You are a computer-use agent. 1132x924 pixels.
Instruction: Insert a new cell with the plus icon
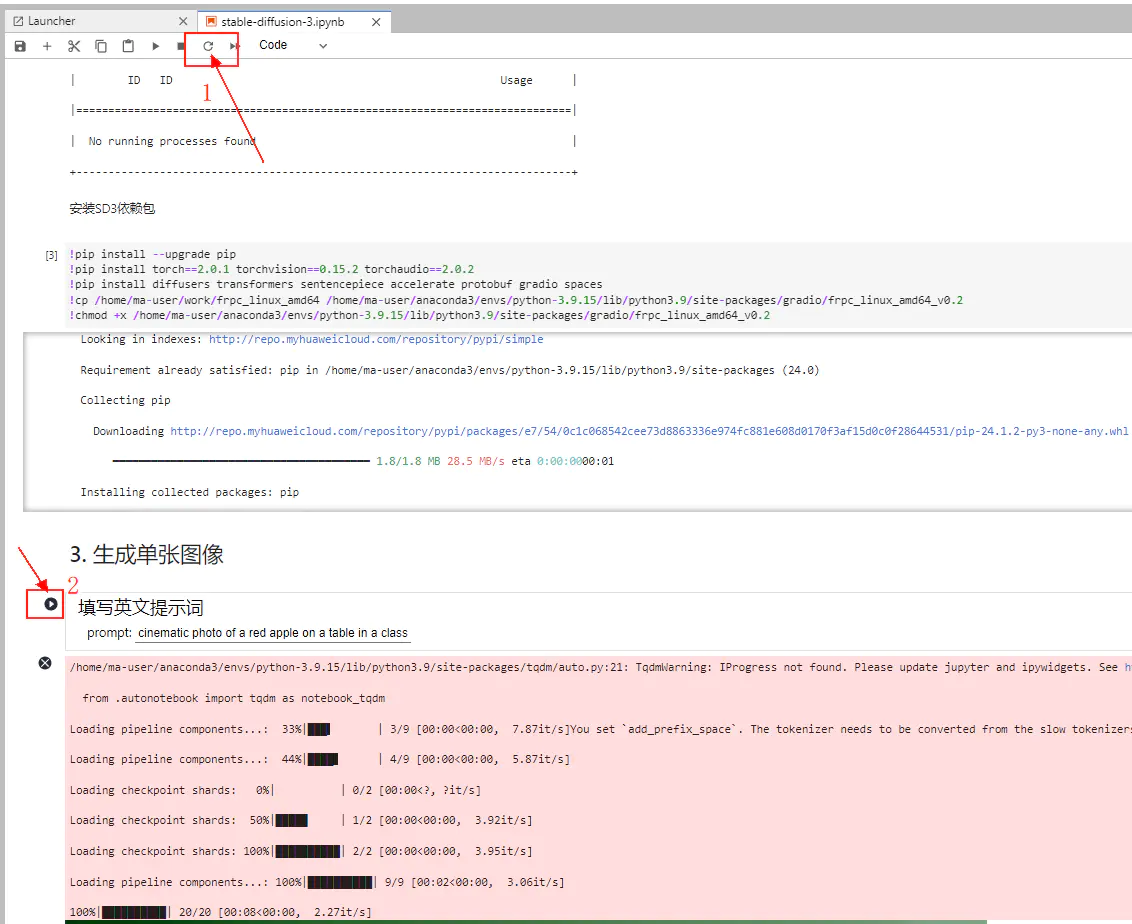click(47, 46)
